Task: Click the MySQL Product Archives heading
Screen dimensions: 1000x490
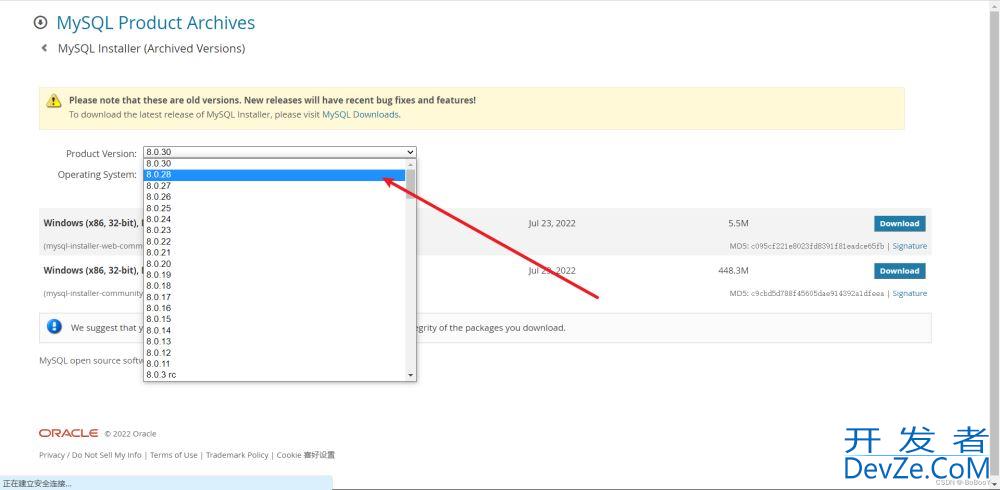Action: pos(156,23)
